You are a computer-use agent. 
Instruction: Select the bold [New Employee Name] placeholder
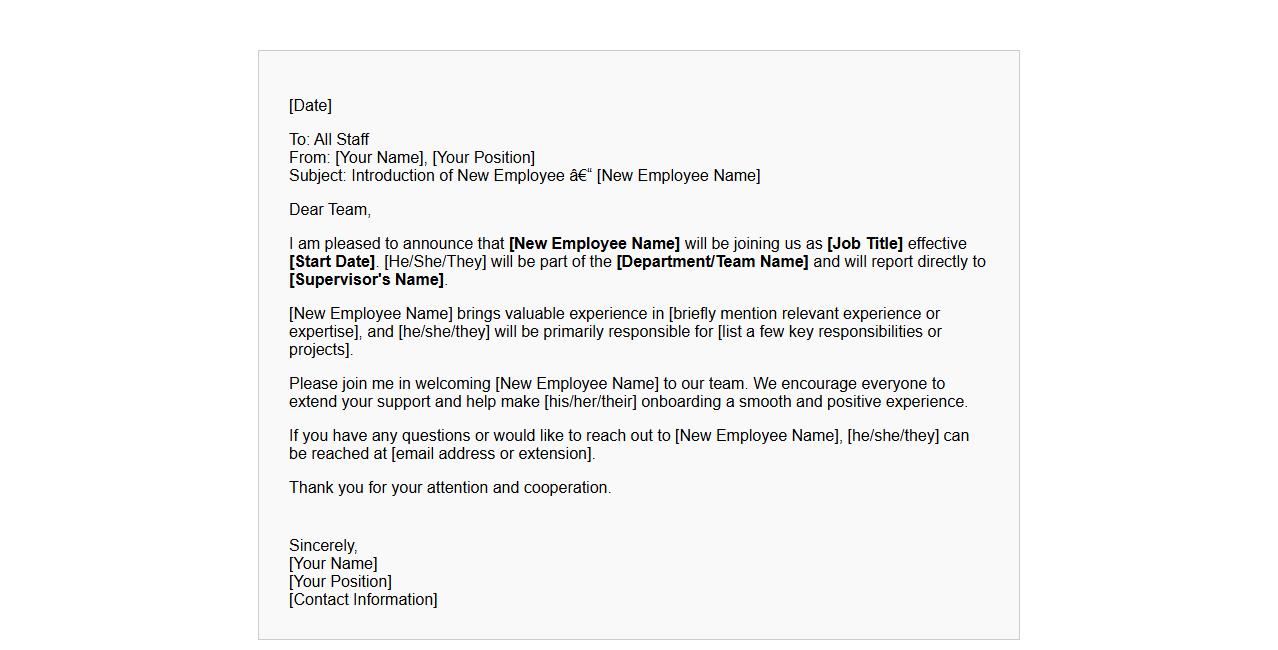[594, 244]
